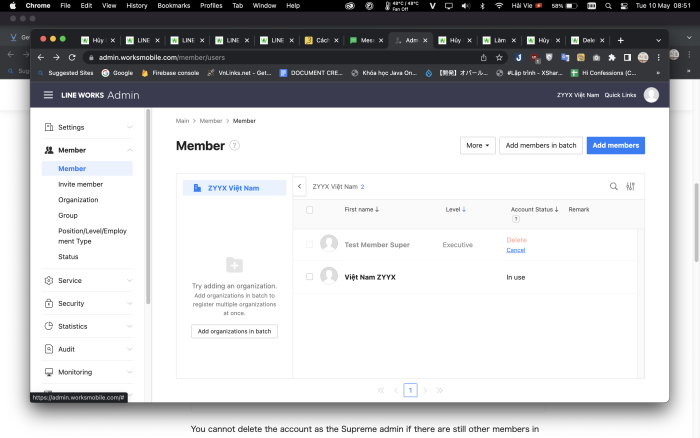Click Test Member Super avatar
Image resolution: width=700 pixels, height=438 pixels.
tap(329, 244)
